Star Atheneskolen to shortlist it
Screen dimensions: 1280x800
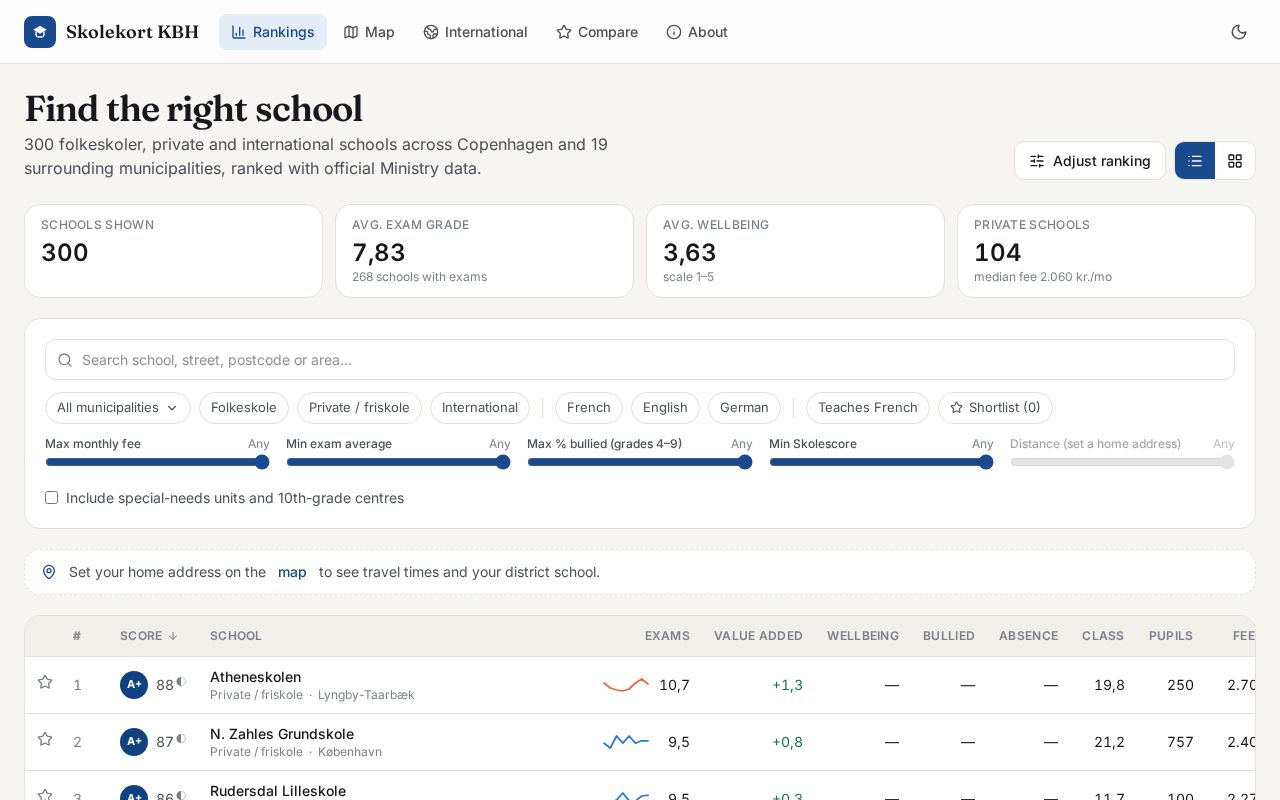(45, 683)
